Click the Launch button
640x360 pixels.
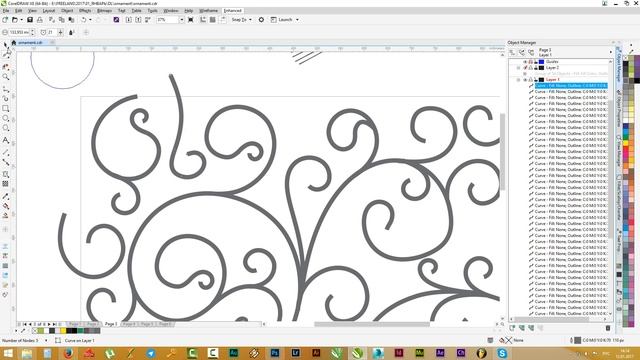tap(282, 20)
